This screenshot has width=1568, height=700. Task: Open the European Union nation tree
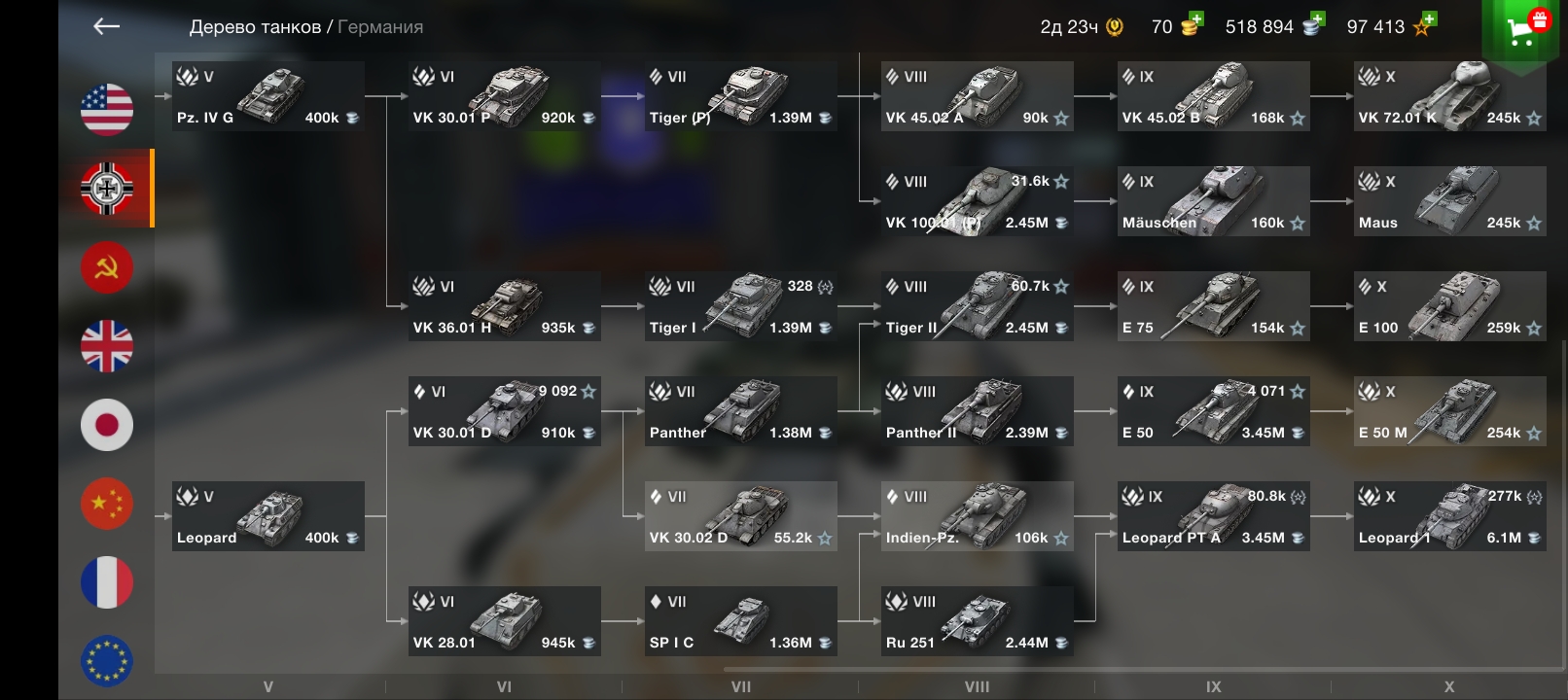pyautogui.click(x=107, y=661)
